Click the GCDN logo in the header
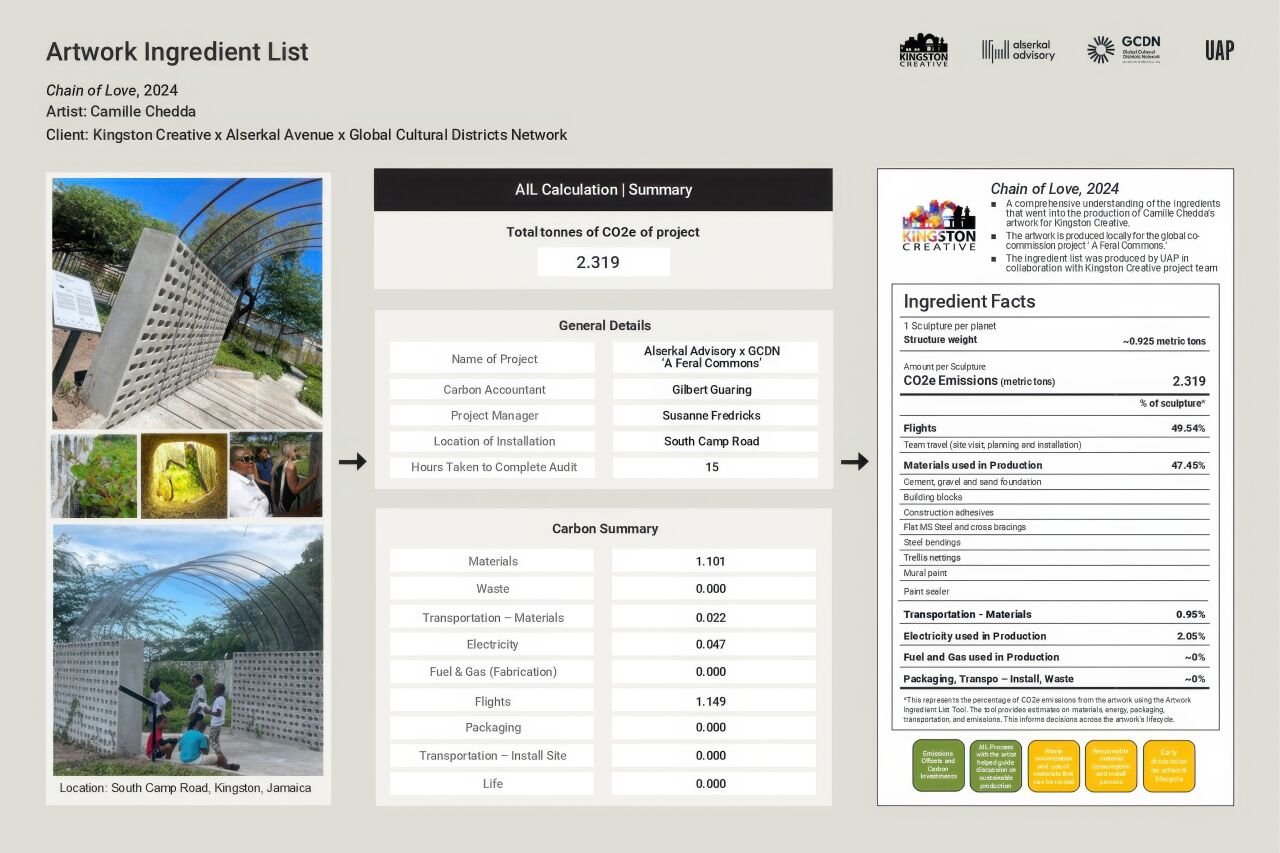Screen dimensions: 1280x853 1124,49
